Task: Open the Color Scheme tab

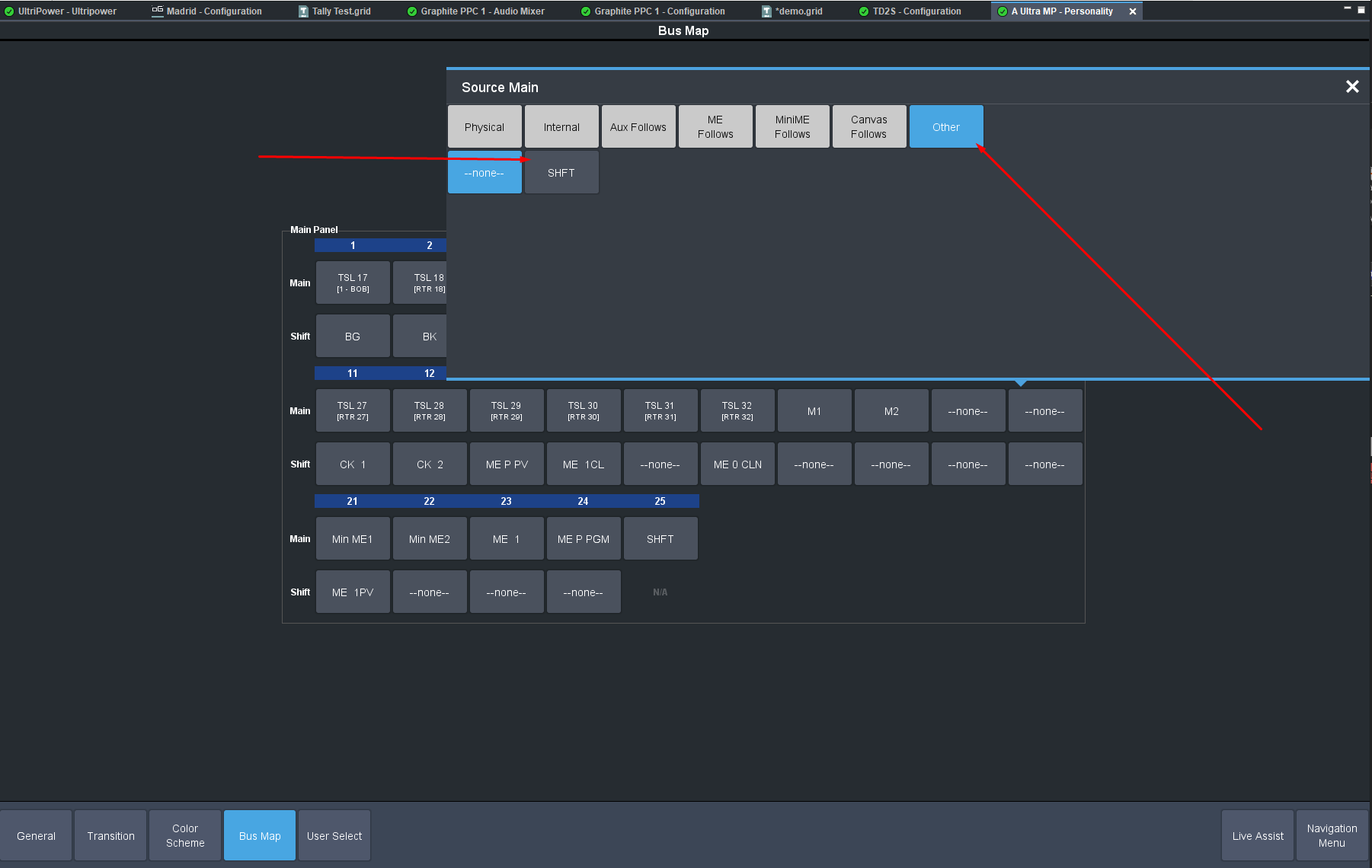Action: [185, 835]
